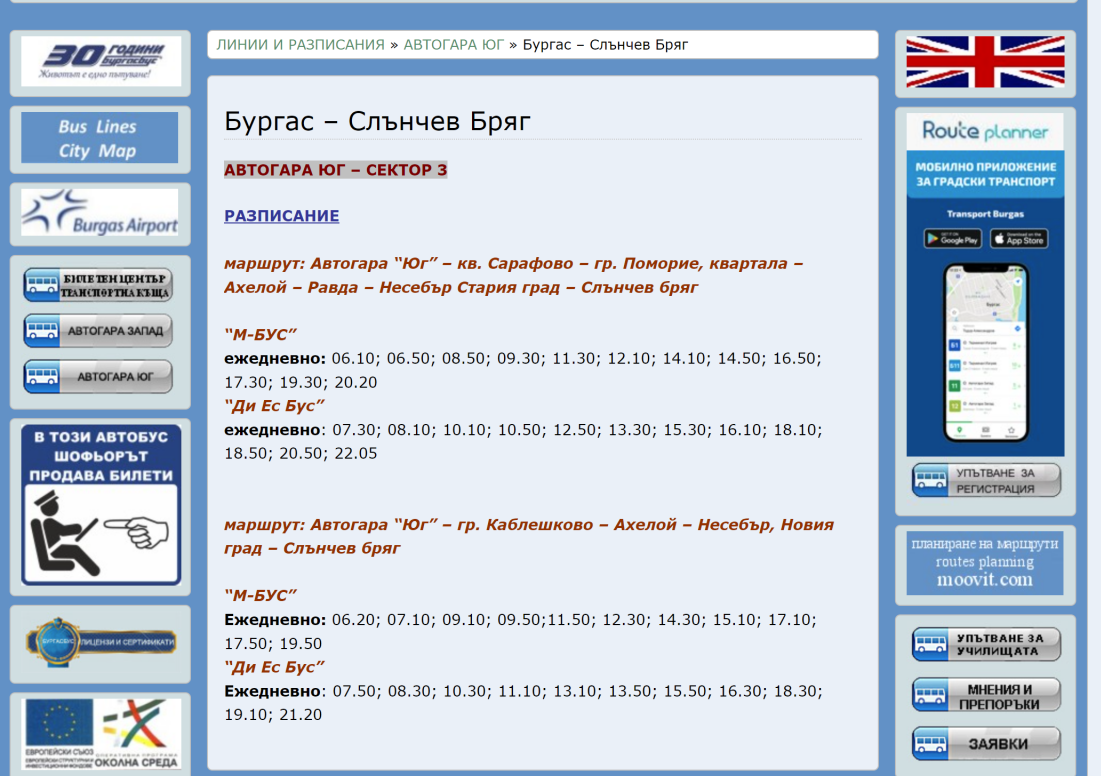Image resolution: width=1101 pixels, height=776 pixels.
Task: Open the moovit.com routes planning banner
Action: (x=985, y=563)
